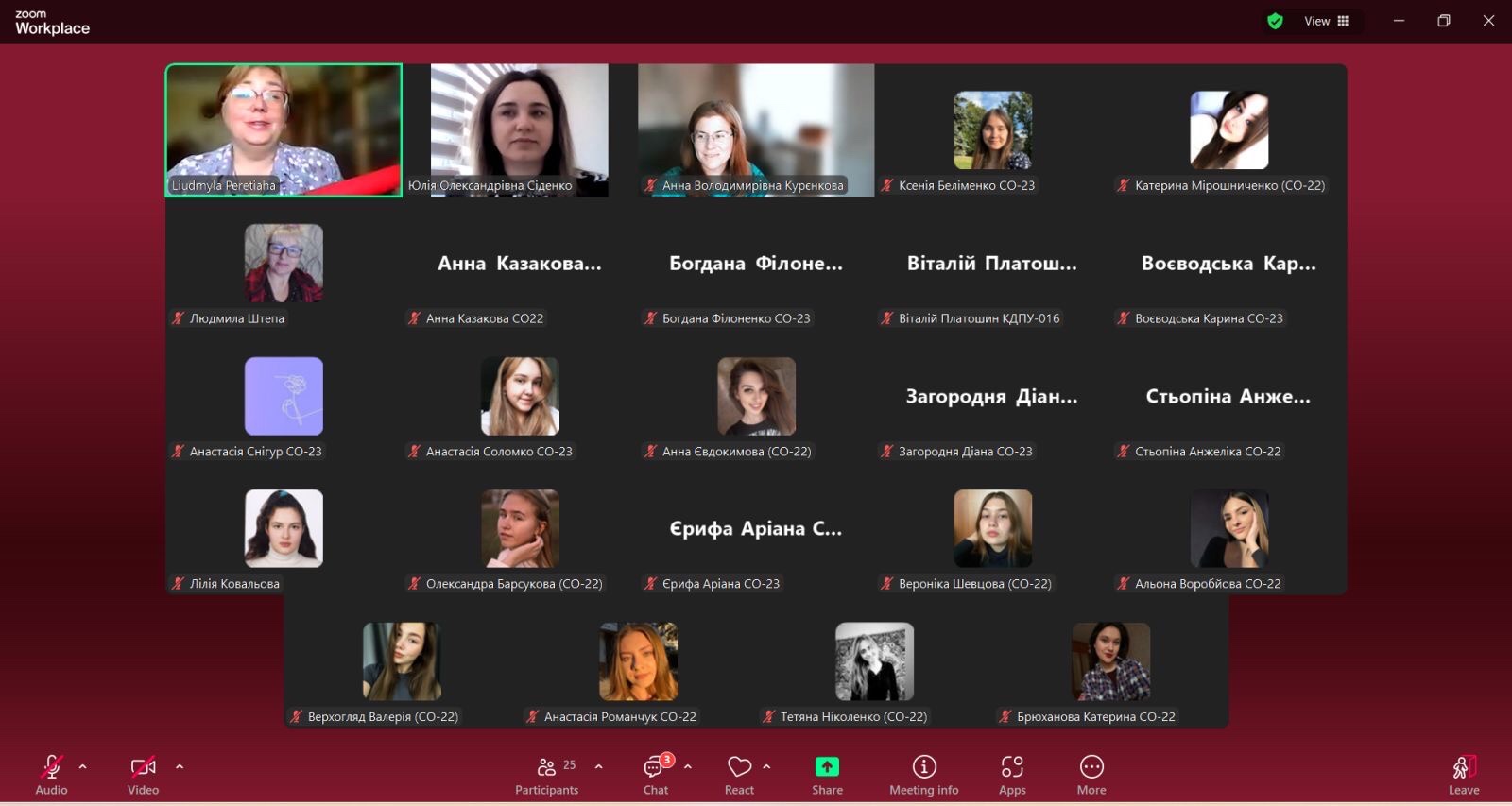The width and height of the screenshot is (1512, 806).
Task: Expand the arrow beside Chat
Action: point(688,766)
